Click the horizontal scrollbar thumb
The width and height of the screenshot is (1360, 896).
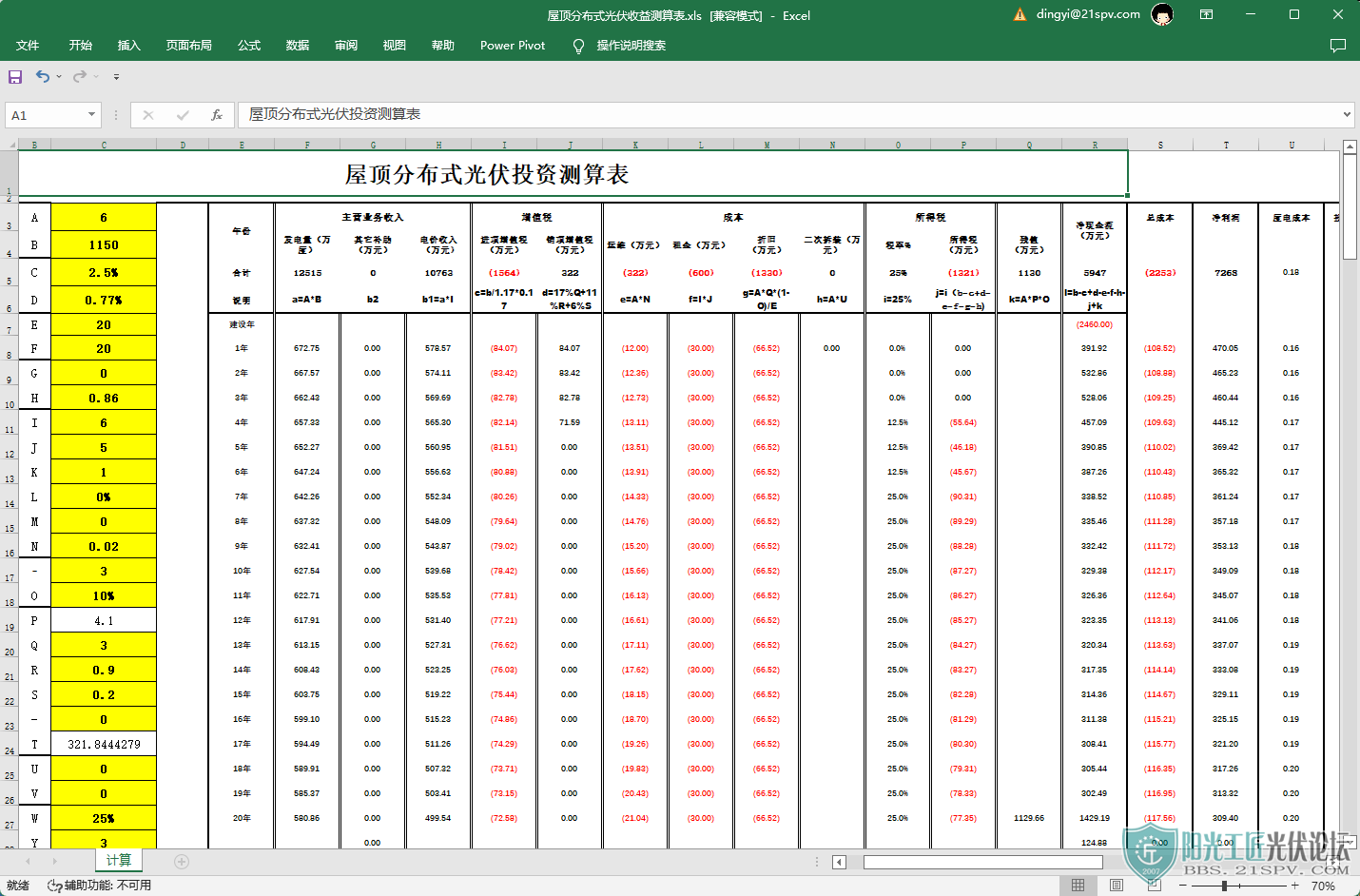pyautogui.click(x=983, y=862)
